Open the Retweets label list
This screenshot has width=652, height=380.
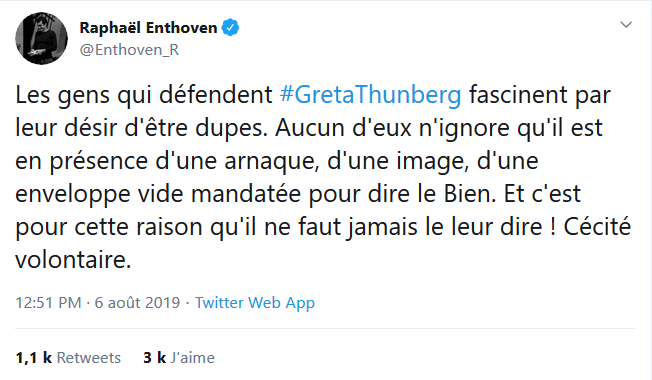[89, 358]
